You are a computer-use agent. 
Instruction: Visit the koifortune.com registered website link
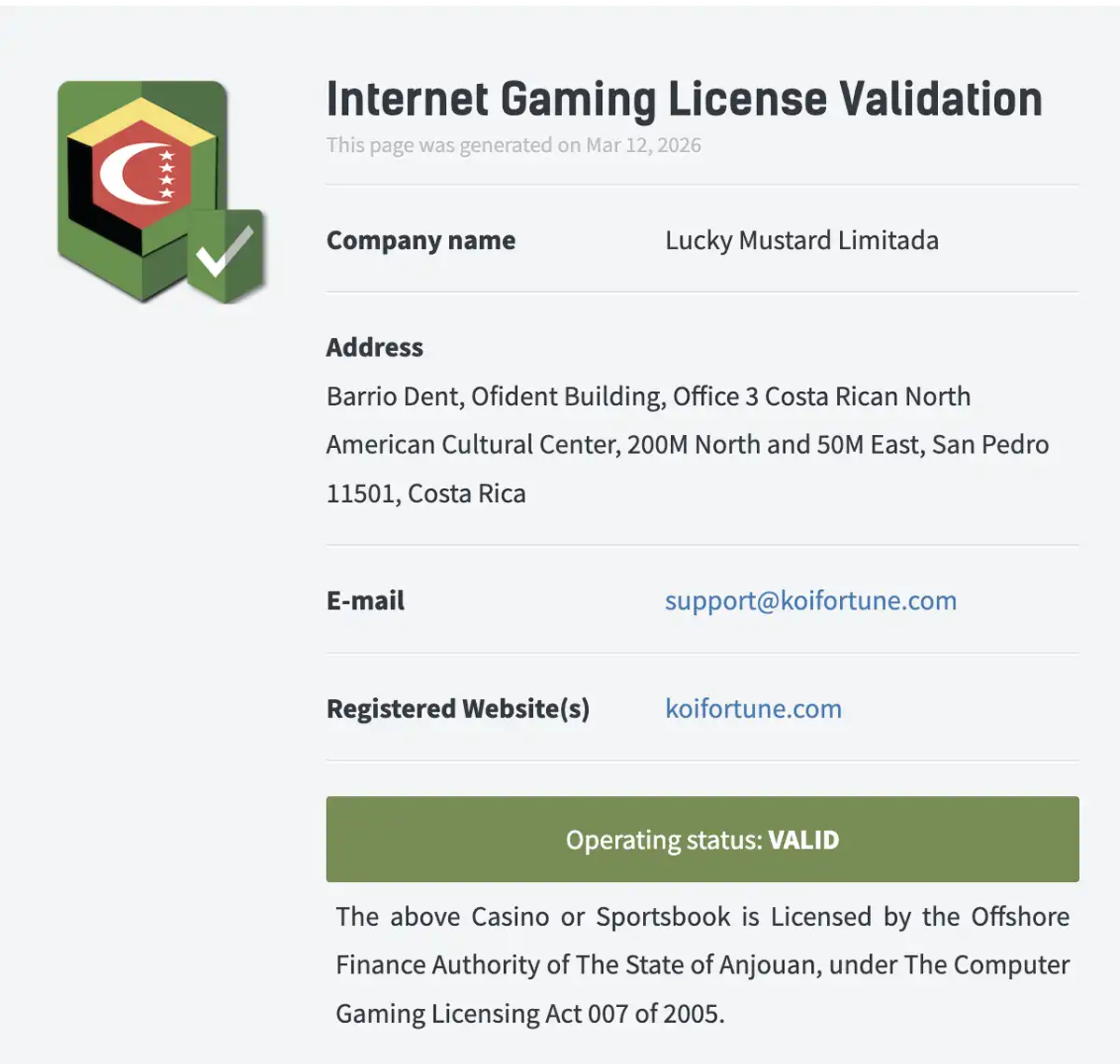(753, 708)
